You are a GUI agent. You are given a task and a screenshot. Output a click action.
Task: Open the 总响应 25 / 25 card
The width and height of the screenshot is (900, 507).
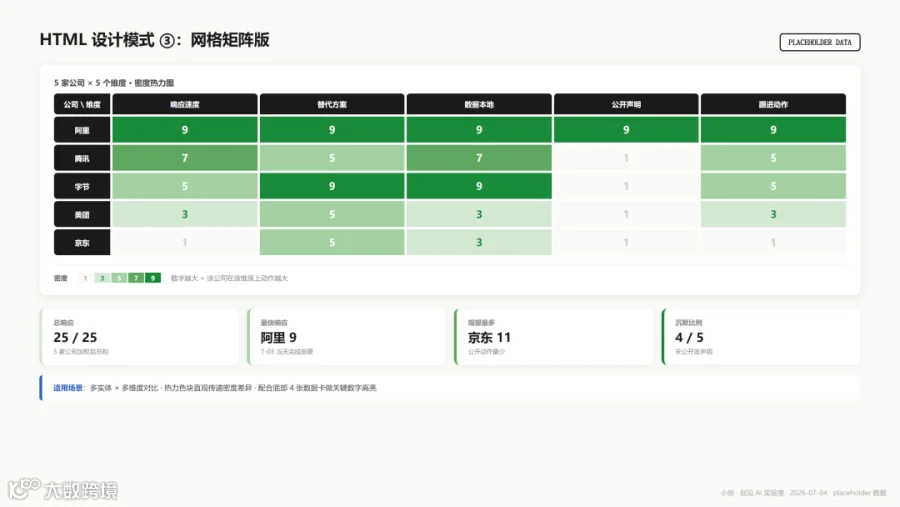click(139, 337)
